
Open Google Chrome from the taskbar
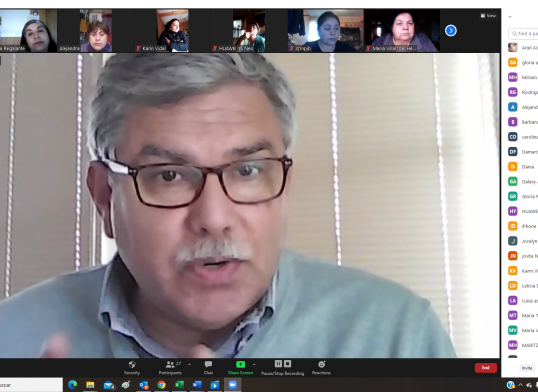(x=161, y=385)
